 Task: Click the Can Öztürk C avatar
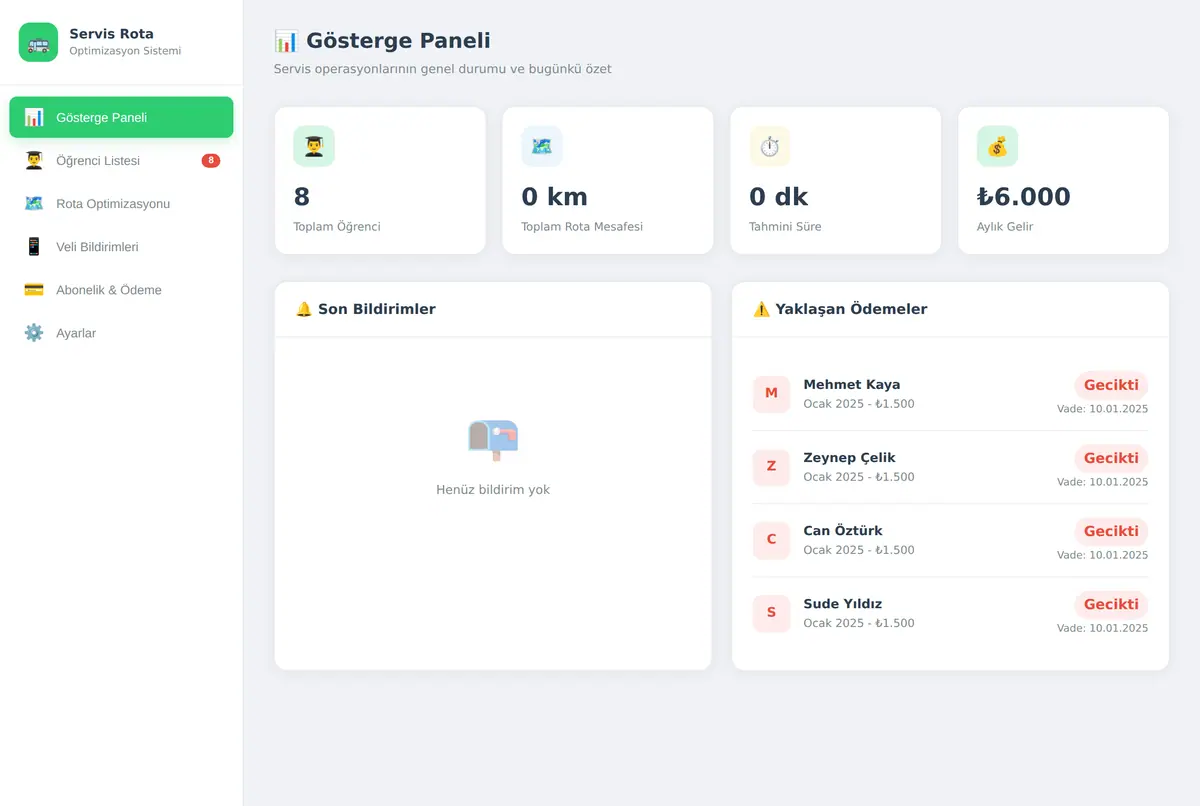(771, 539)
